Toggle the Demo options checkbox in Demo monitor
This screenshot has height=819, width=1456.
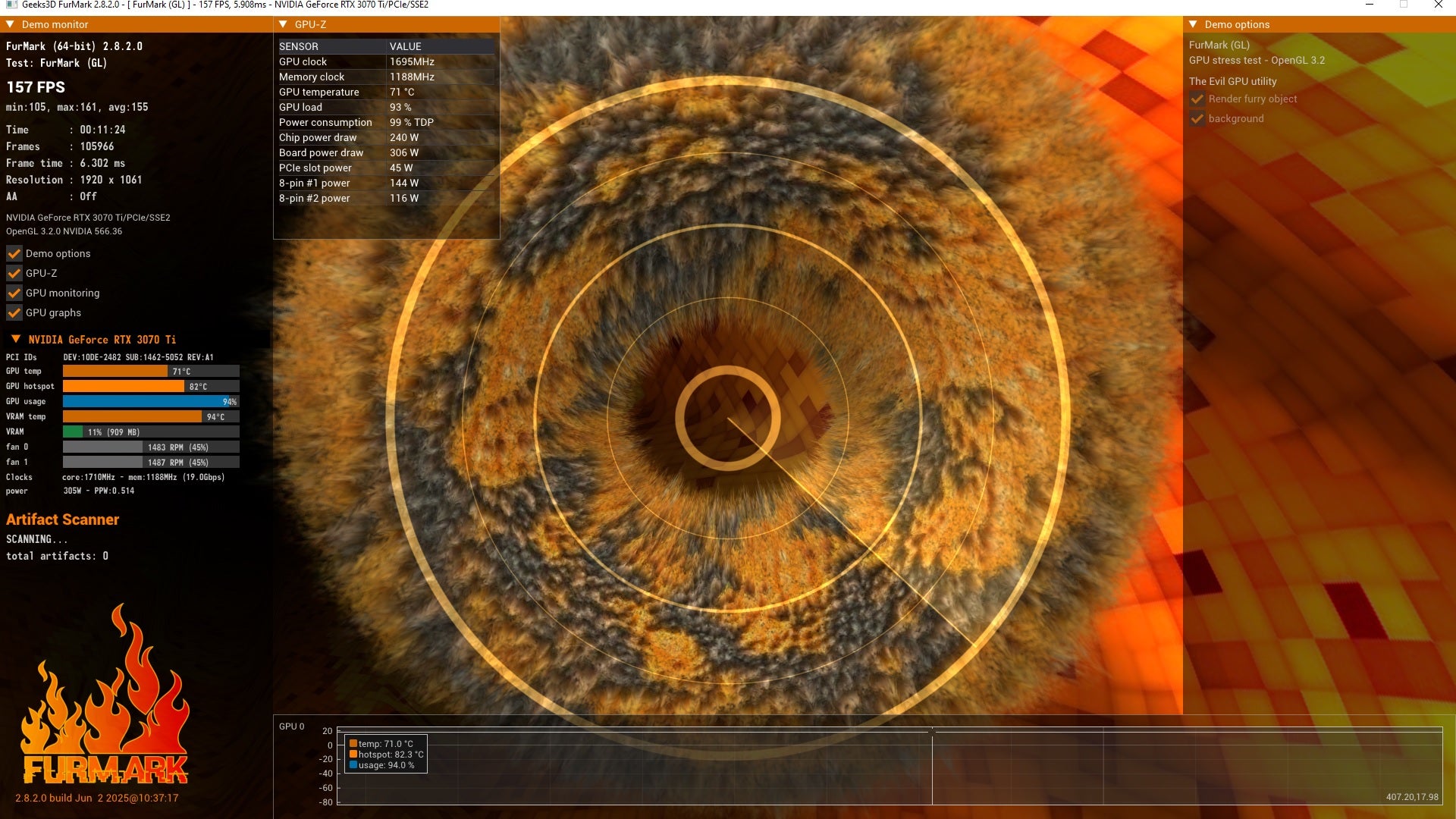point(14,253)
